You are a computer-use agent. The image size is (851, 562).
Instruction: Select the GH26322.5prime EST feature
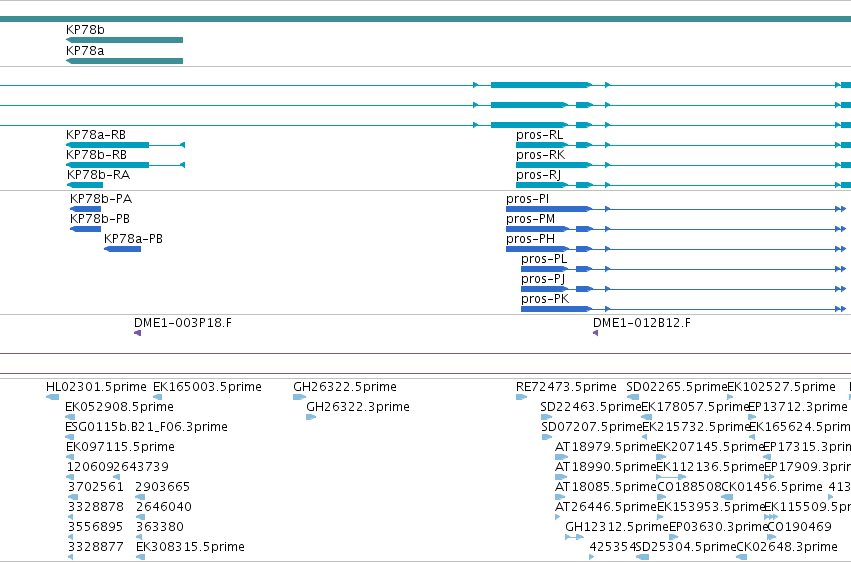(300, 397)
